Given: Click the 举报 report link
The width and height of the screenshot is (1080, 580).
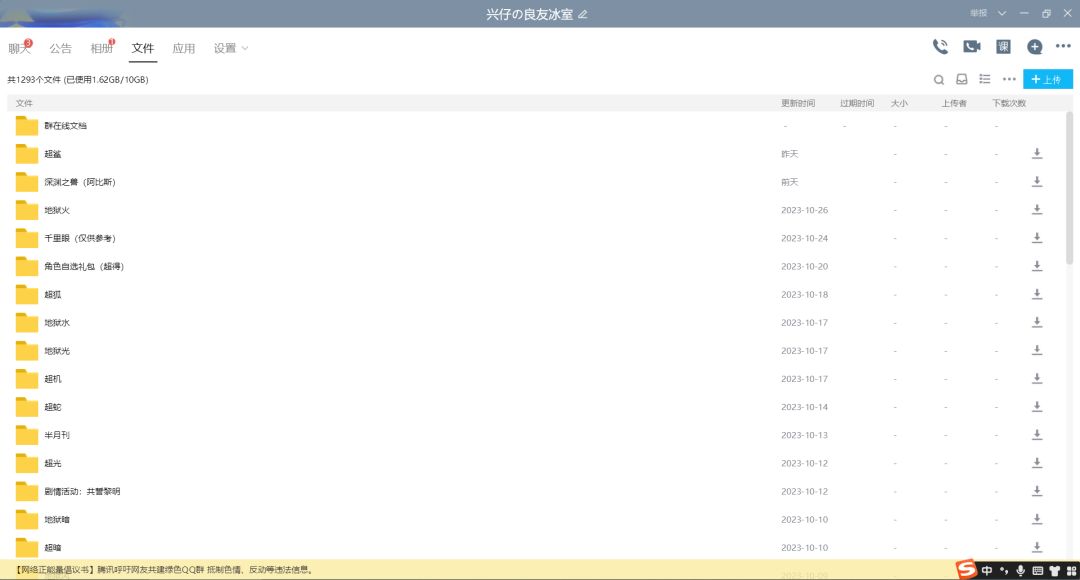Looking at the screenshot, I should [979, 13].
